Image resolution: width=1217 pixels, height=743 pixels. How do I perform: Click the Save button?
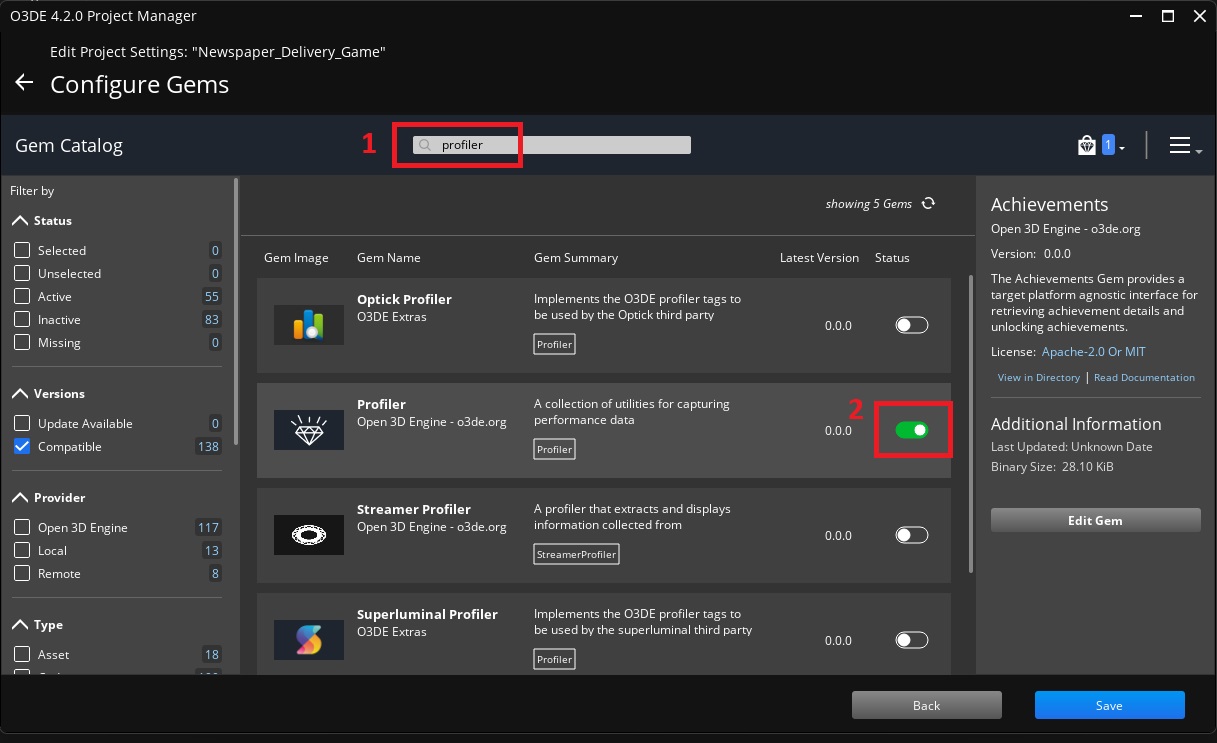click(1109, 705)
